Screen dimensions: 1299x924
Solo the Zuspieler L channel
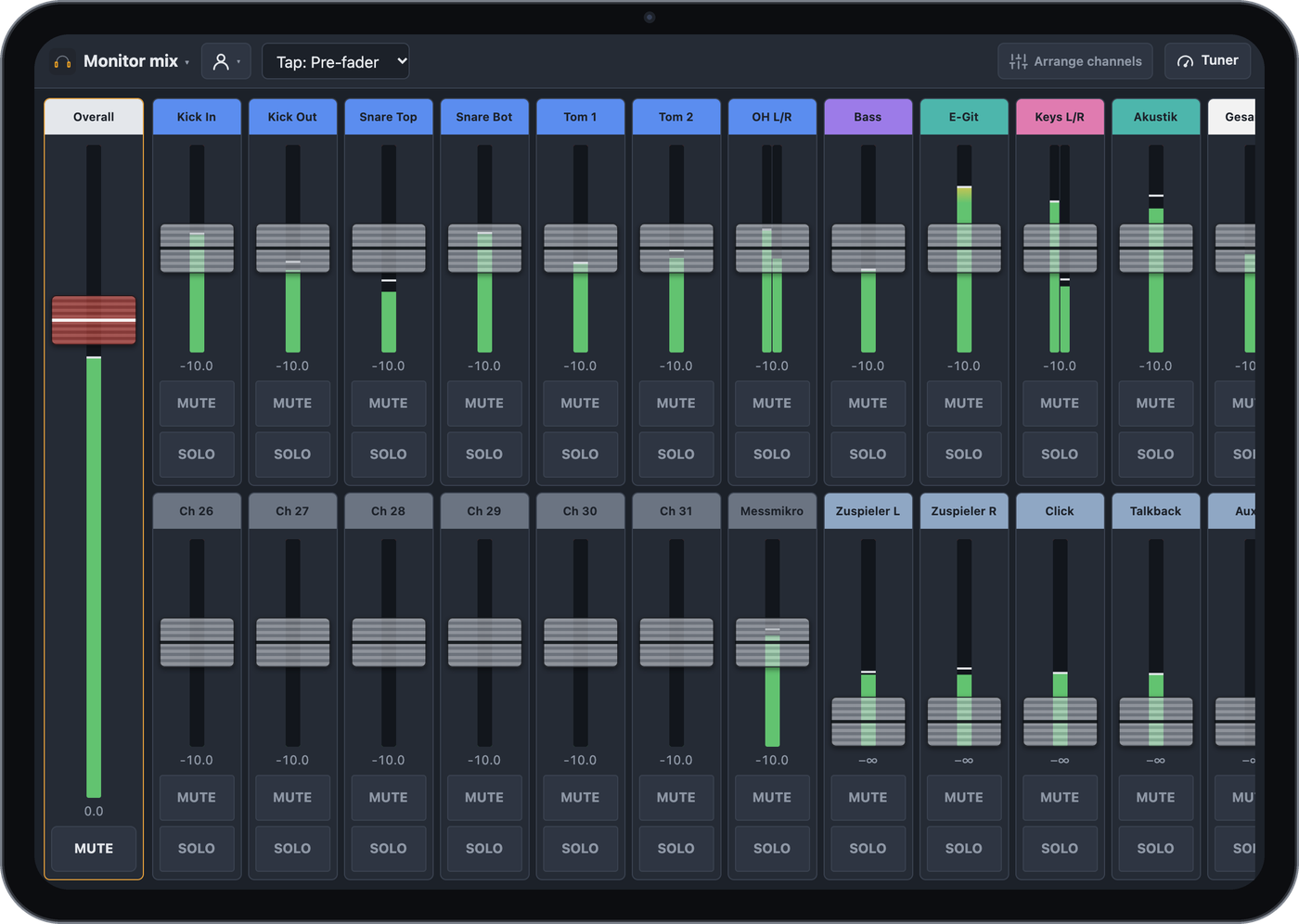[x=868, y=849]
